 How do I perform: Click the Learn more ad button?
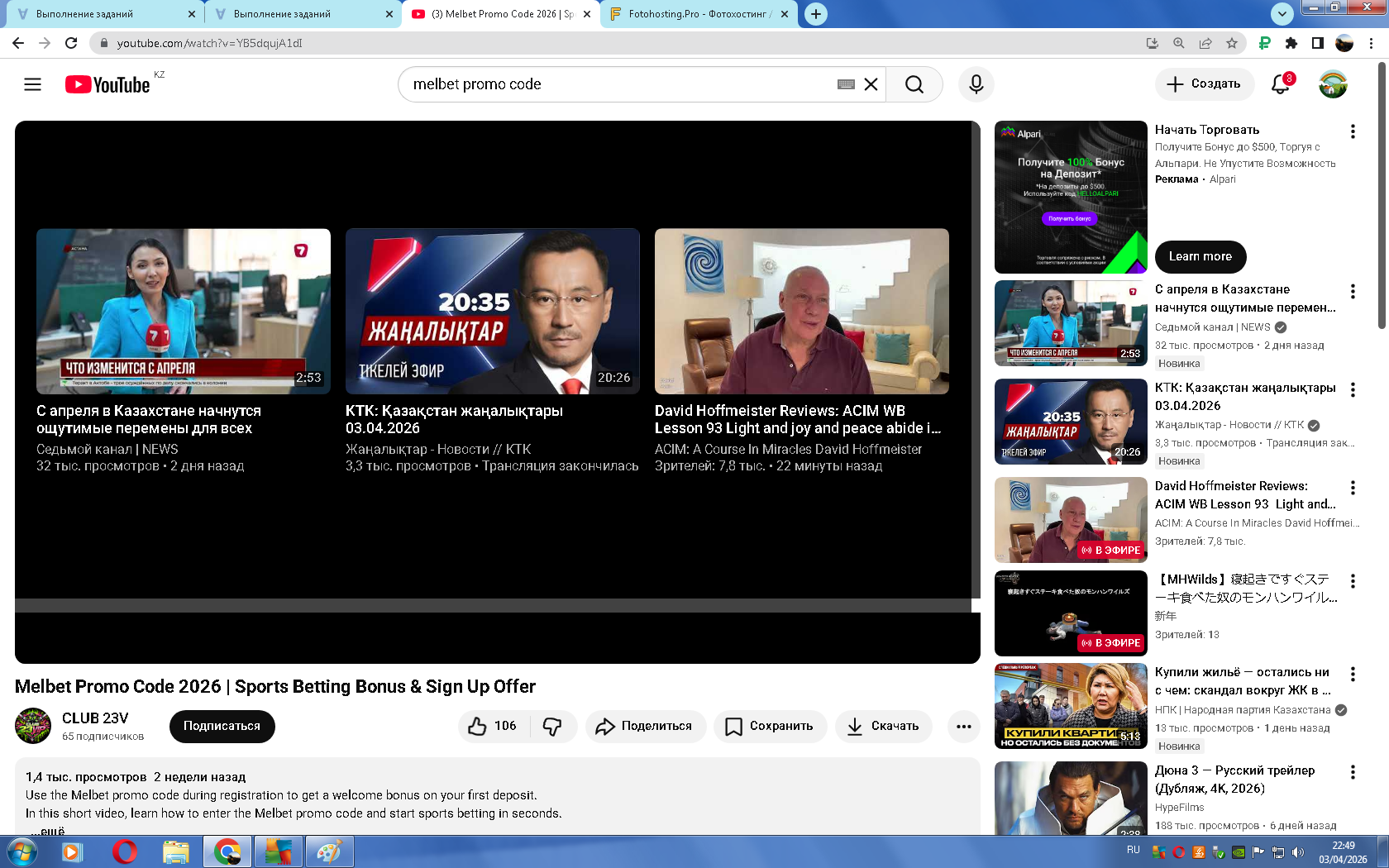[1200, 256]
